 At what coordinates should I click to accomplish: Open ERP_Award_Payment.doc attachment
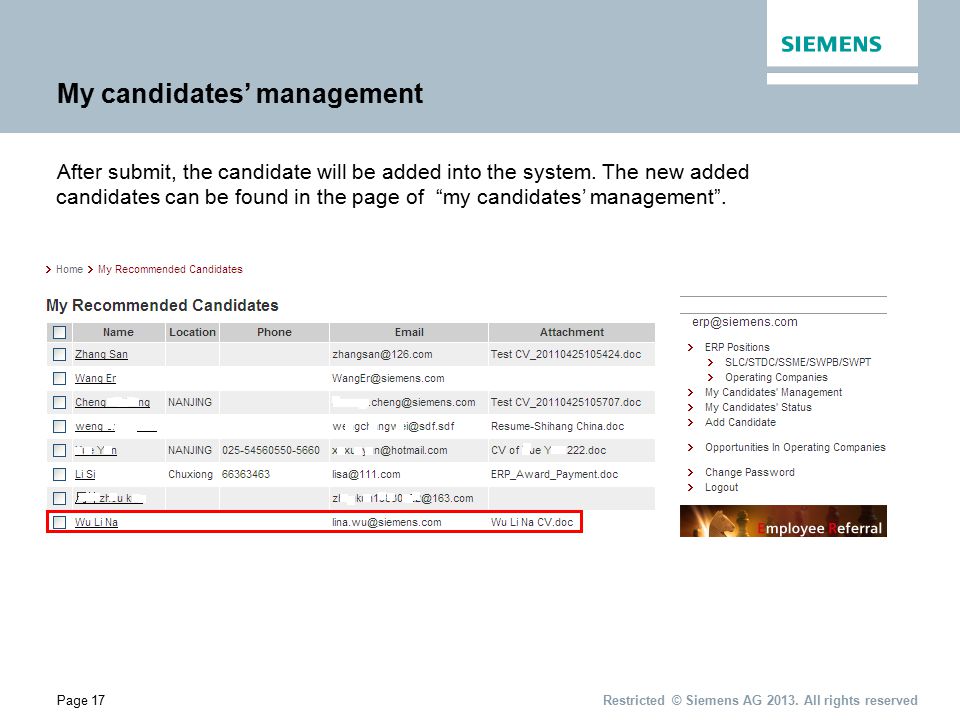554,474
